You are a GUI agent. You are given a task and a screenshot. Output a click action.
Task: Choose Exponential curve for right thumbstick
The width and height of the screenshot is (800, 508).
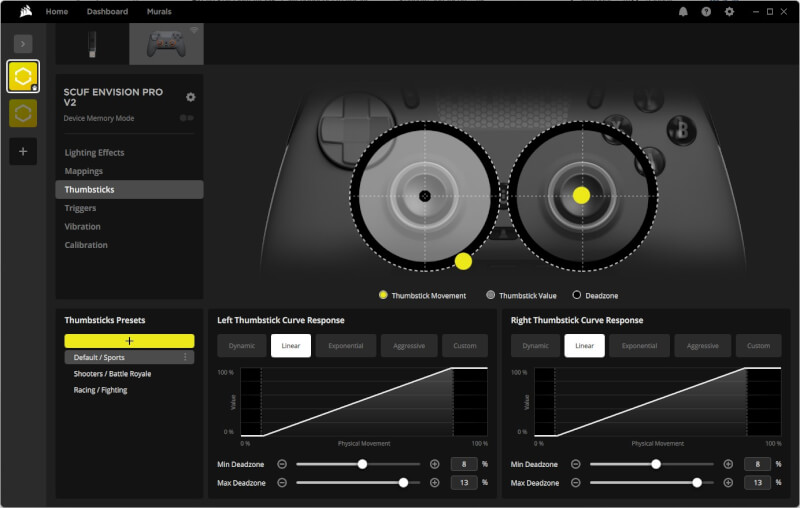pos(639,346)
